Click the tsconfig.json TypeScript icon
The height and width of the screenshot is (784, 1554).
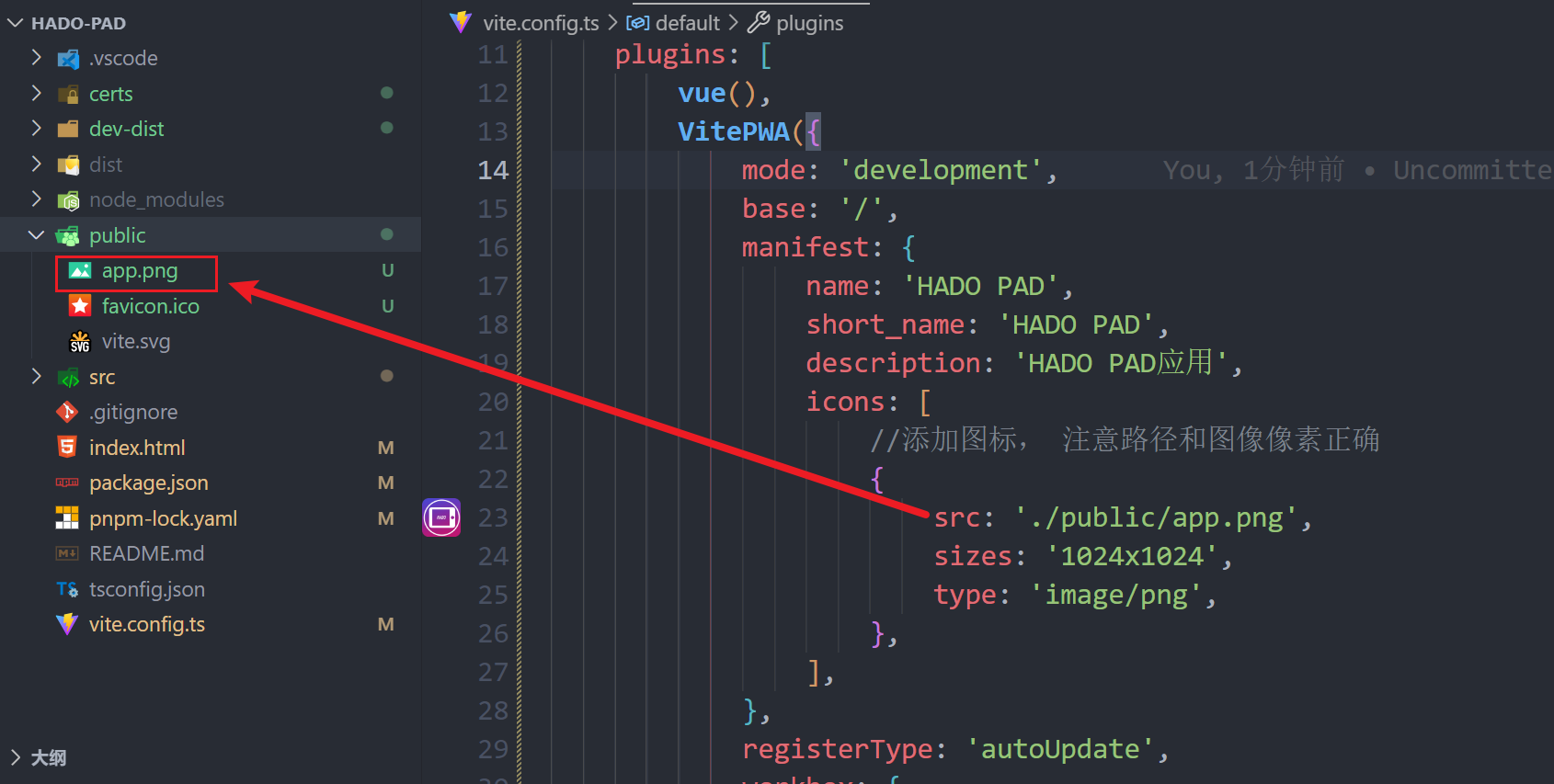tap(67, 589)
